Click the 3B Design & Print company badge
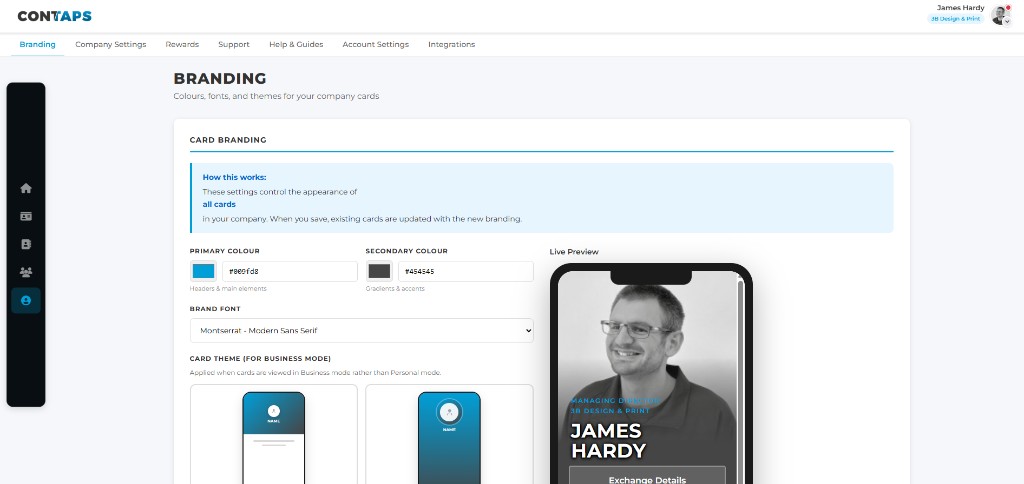The image size is (1024, 484). click(955, 19)
